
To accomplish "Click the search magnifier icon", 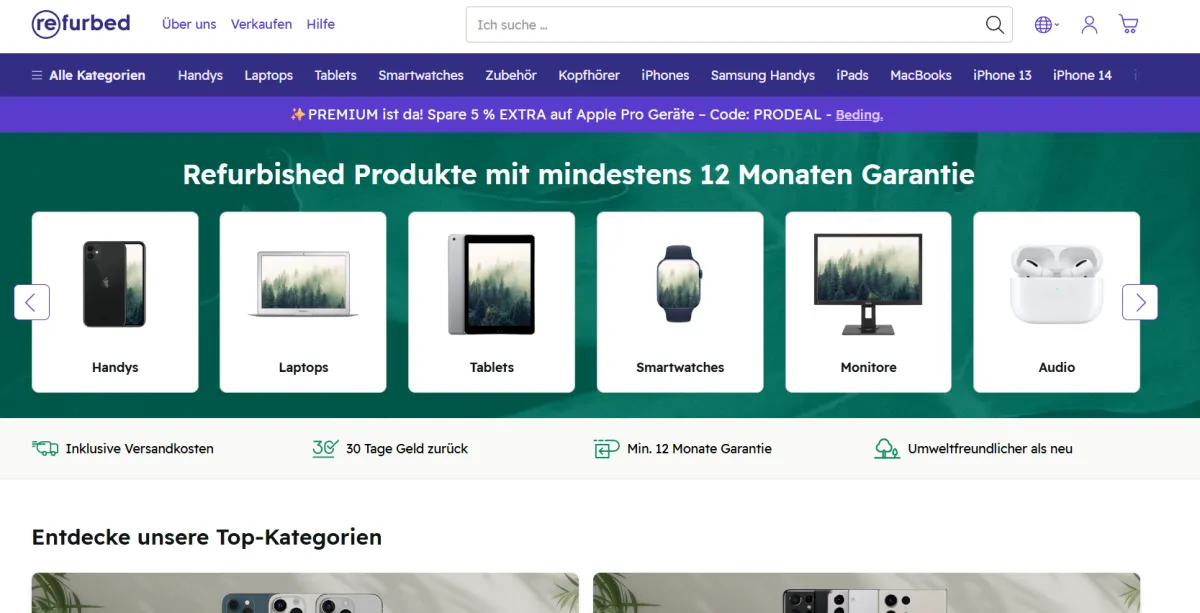I will tap(994, 25).
